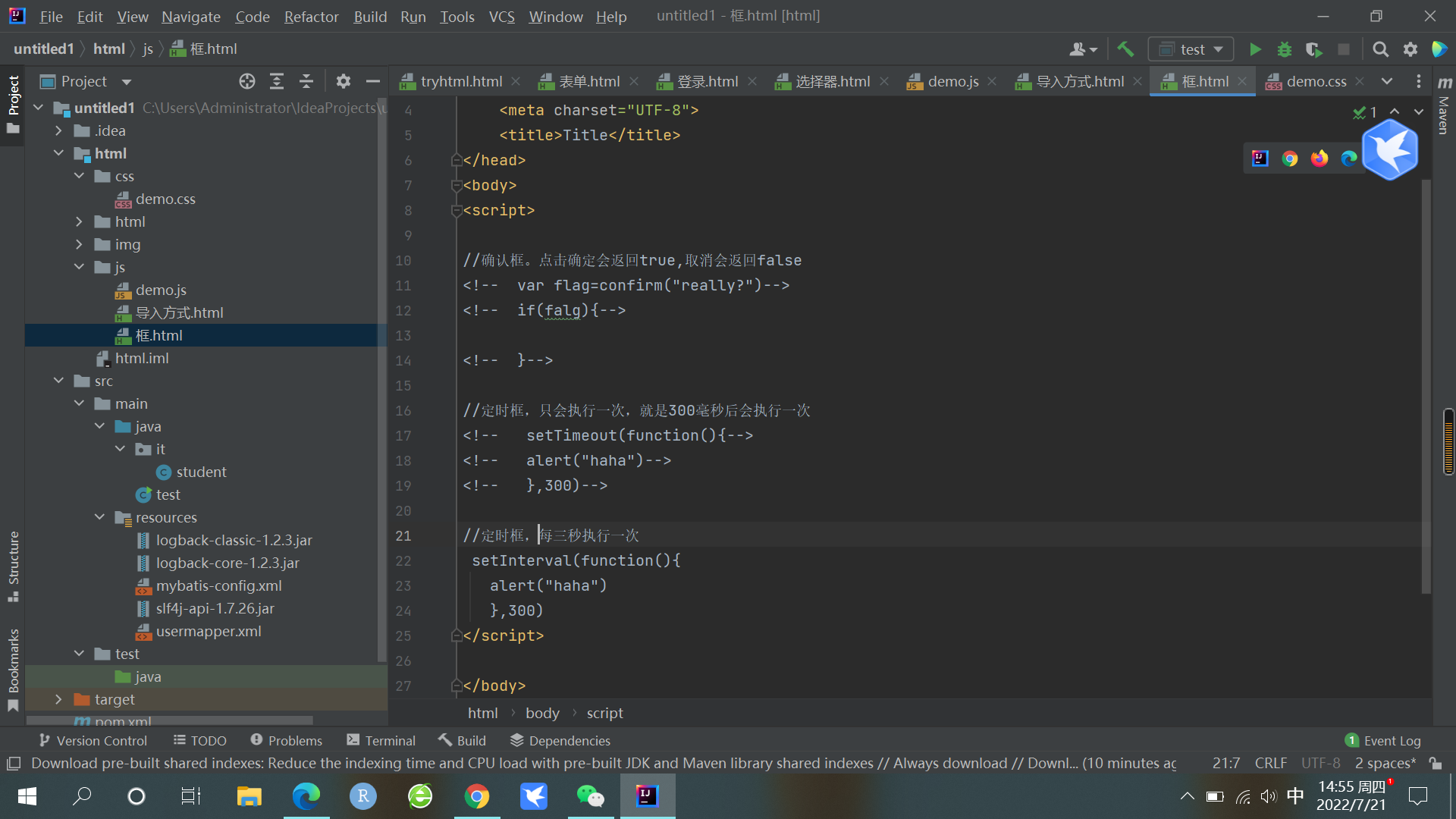Open WeChat from the taskbar
Viewport: 1456px width, 819px height.
[590, 796]
